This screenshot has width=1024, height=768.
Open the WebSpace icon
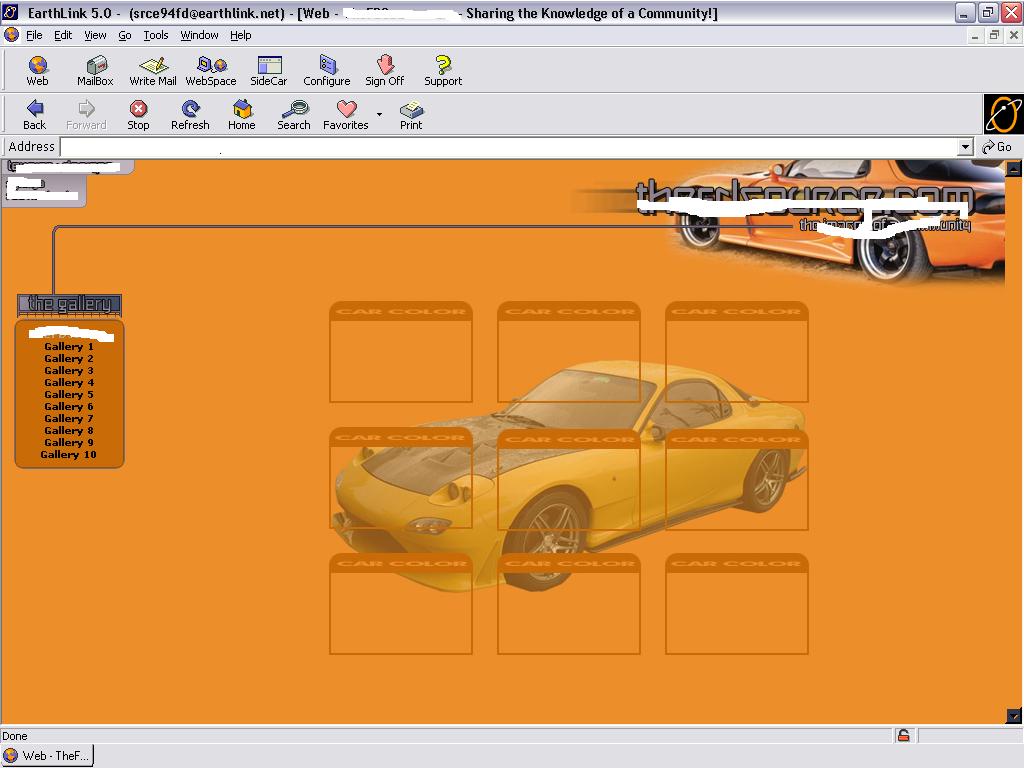pyautogui.click(x=211, y=70)
